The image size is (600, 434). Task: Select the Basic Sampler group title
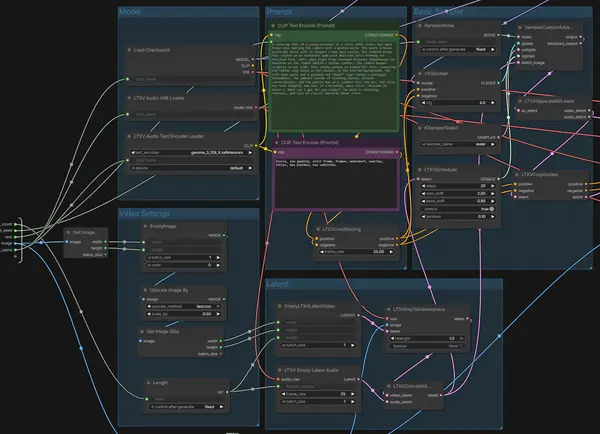[439, 12]
